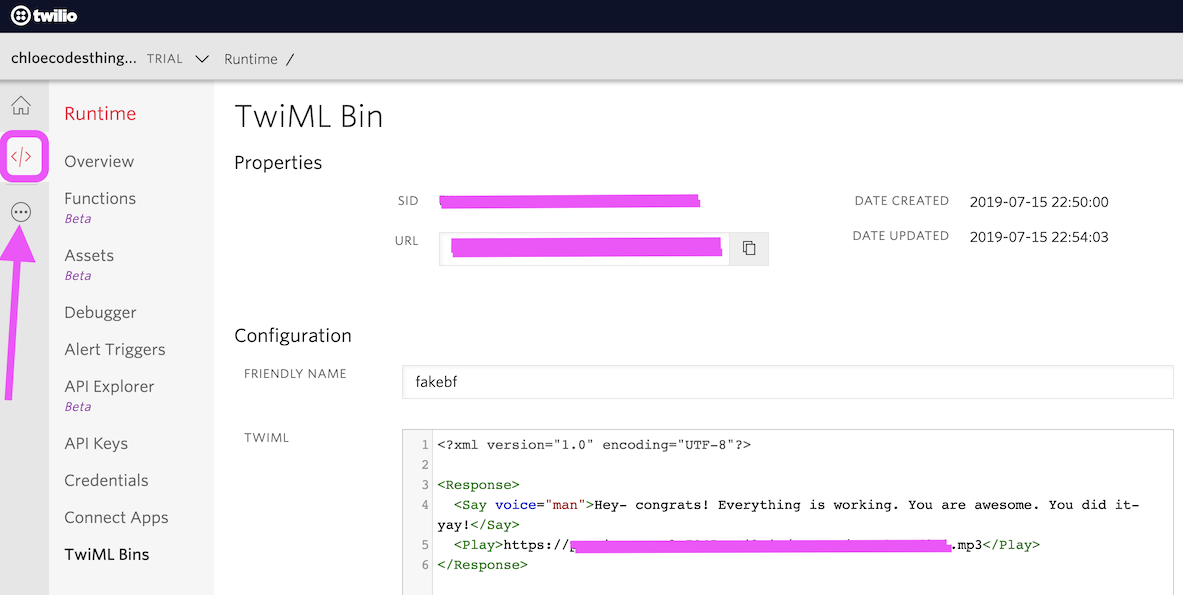Open chloecodesthing account name
This screenshot has height=595, width=1183.
pos(74,58)
